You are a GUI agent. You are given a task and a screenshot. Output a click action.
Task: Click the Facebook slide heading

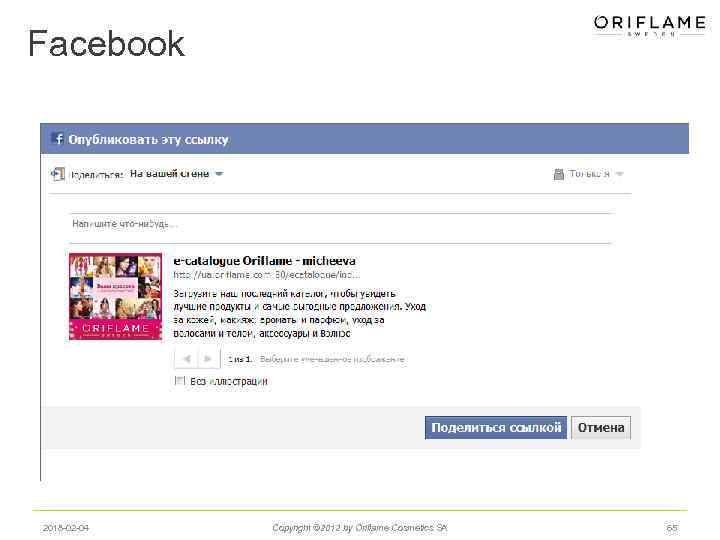pos(106,43)
